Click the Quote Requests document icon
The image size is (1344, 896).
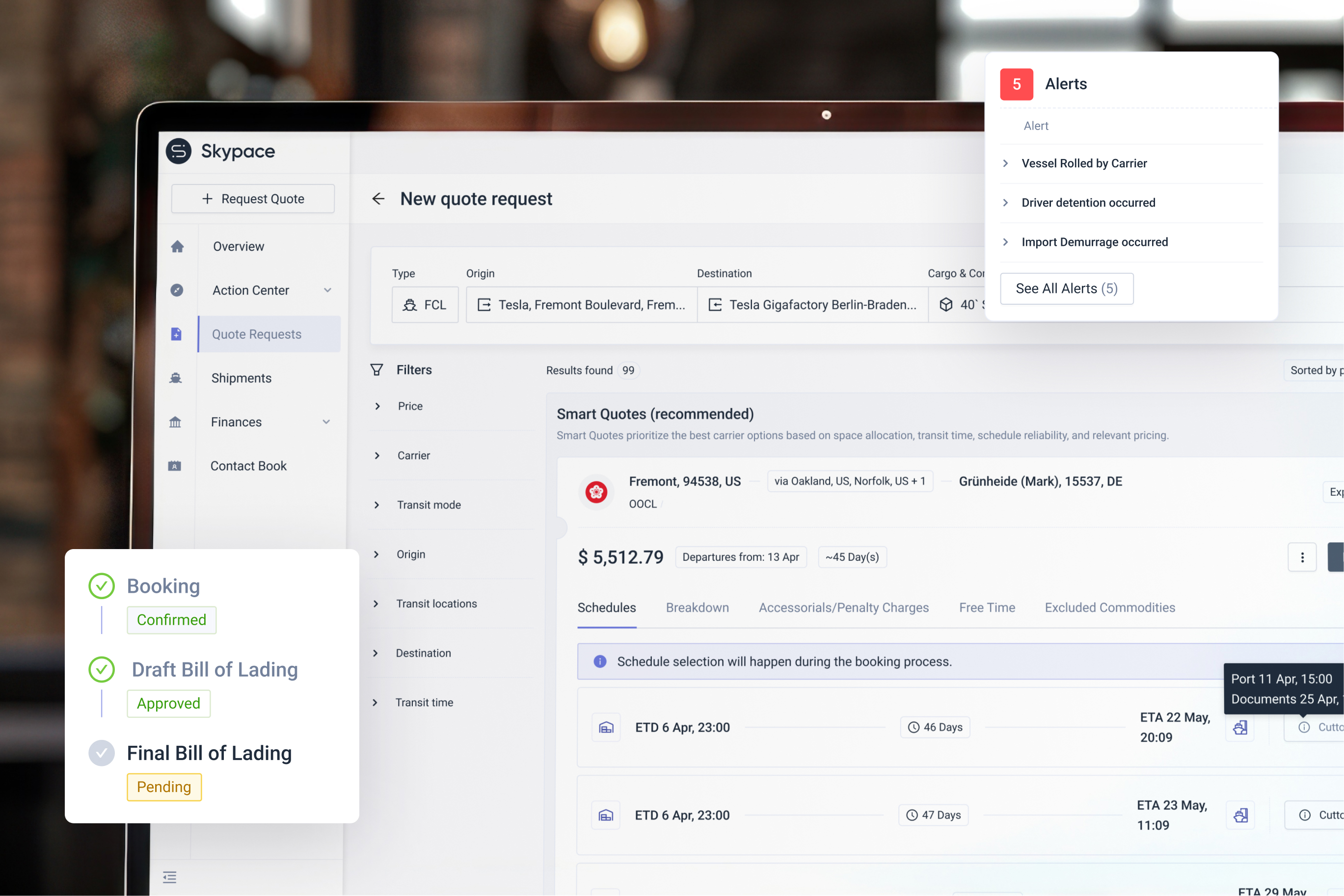point(176,334)
